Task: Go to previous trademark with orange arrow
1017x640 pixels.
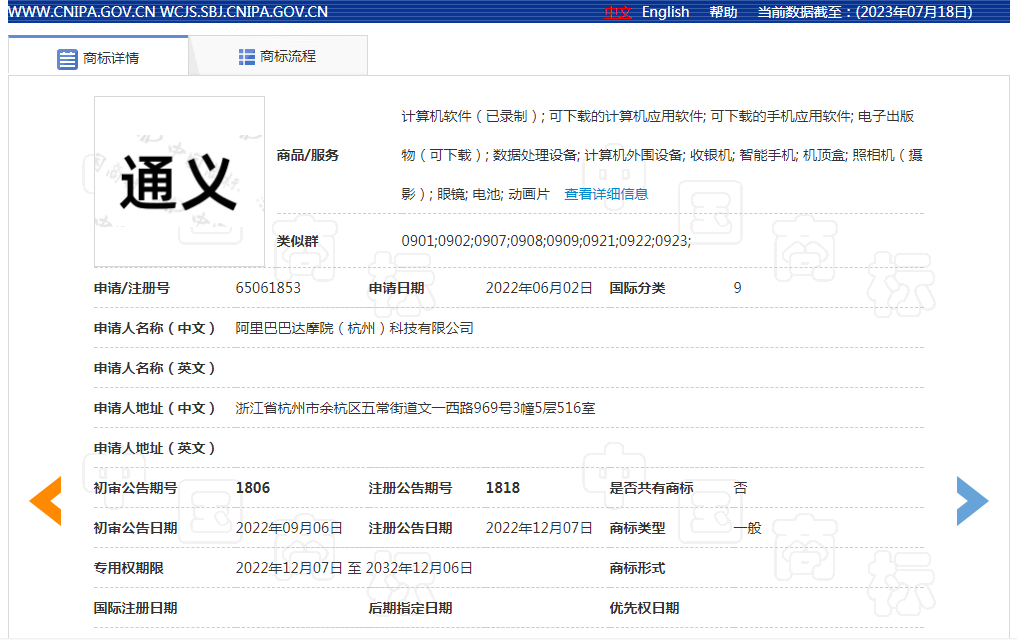Action: pos(45,501)
